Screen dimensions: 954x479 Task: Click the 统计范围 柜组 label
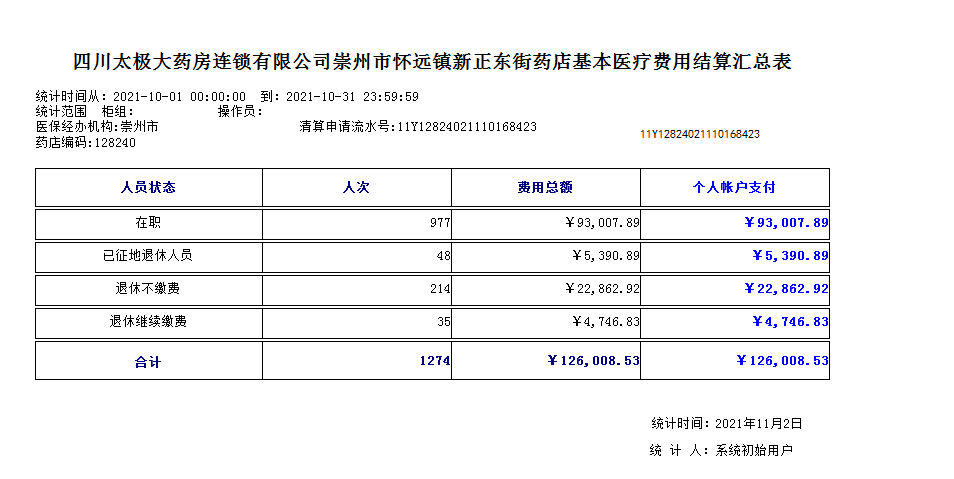tap(85, 112)
